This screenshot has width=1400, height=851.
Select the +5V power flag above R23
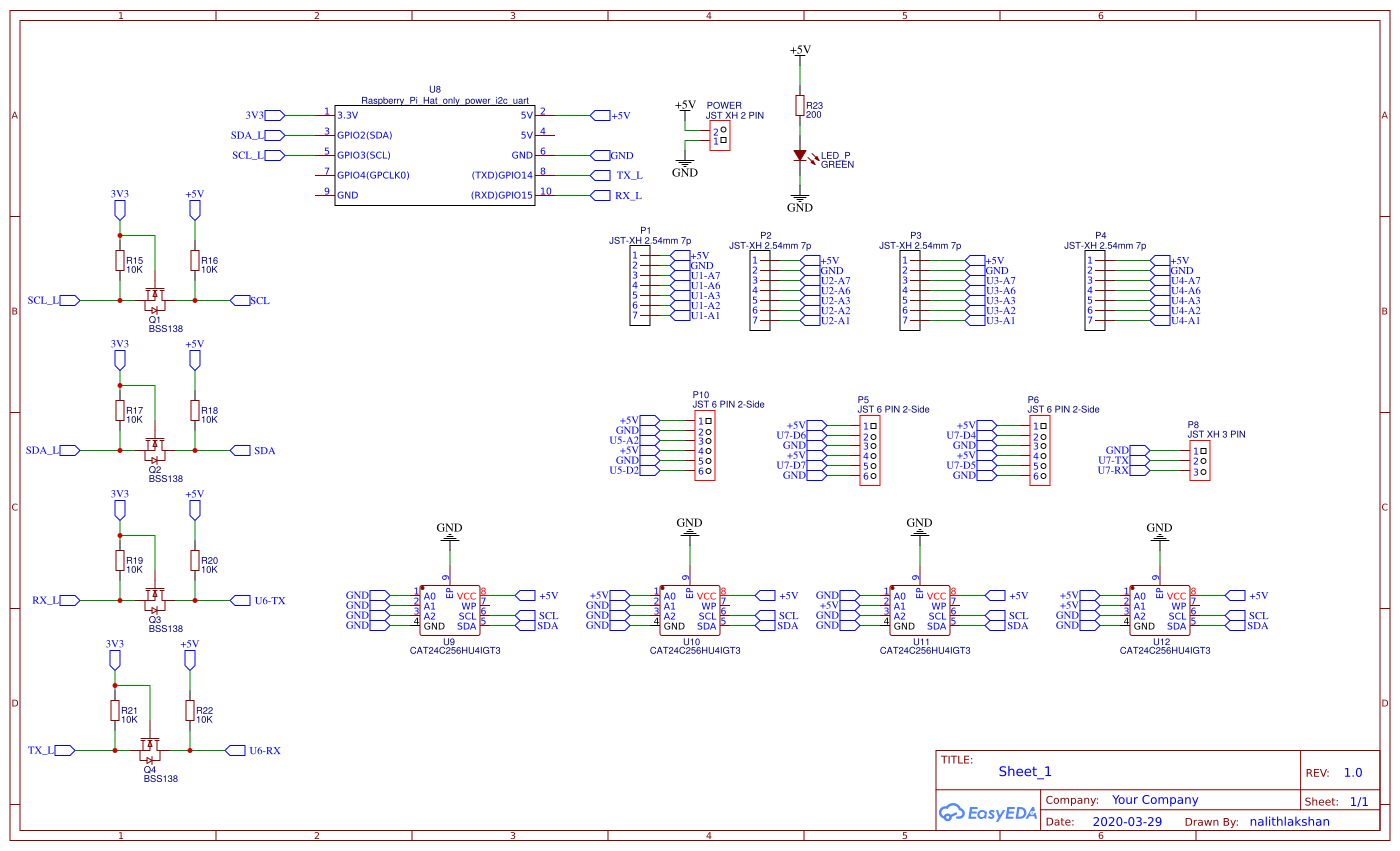click(x=798, y=52)
